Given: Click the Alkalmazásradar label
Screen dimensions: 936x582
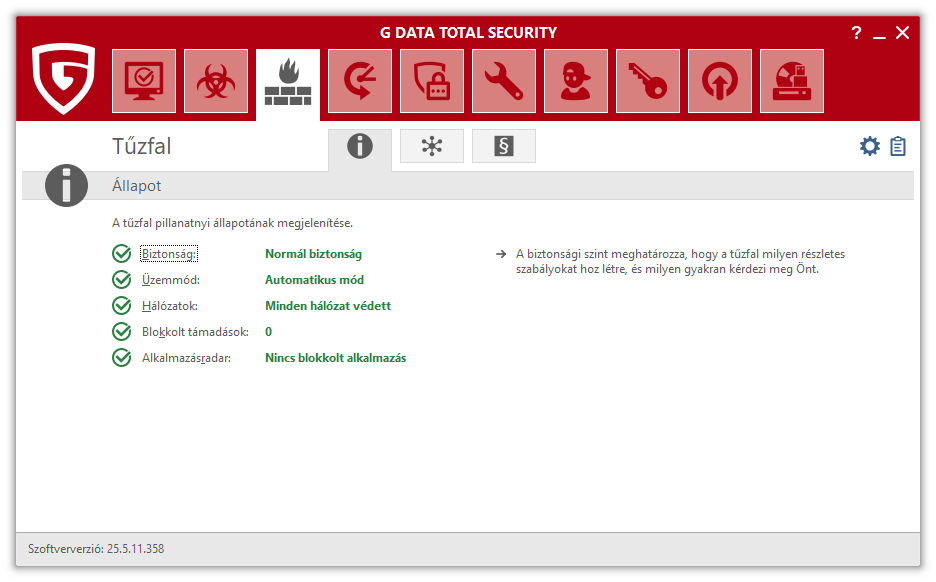Looking at the screenshot, I should coord(186,358).
